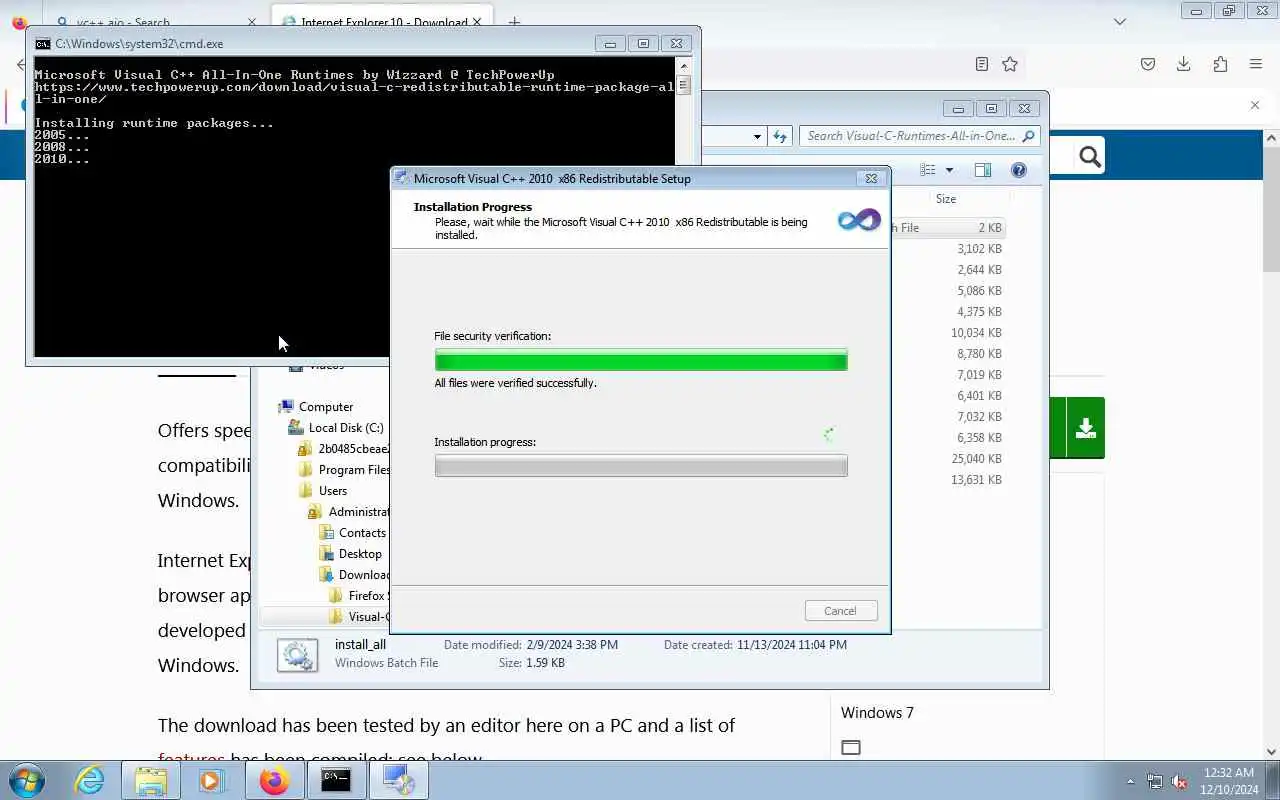Open Windows Explorer taskbar icon
This screenshot has width=1280, height=800.
click(x=151, y=780)
